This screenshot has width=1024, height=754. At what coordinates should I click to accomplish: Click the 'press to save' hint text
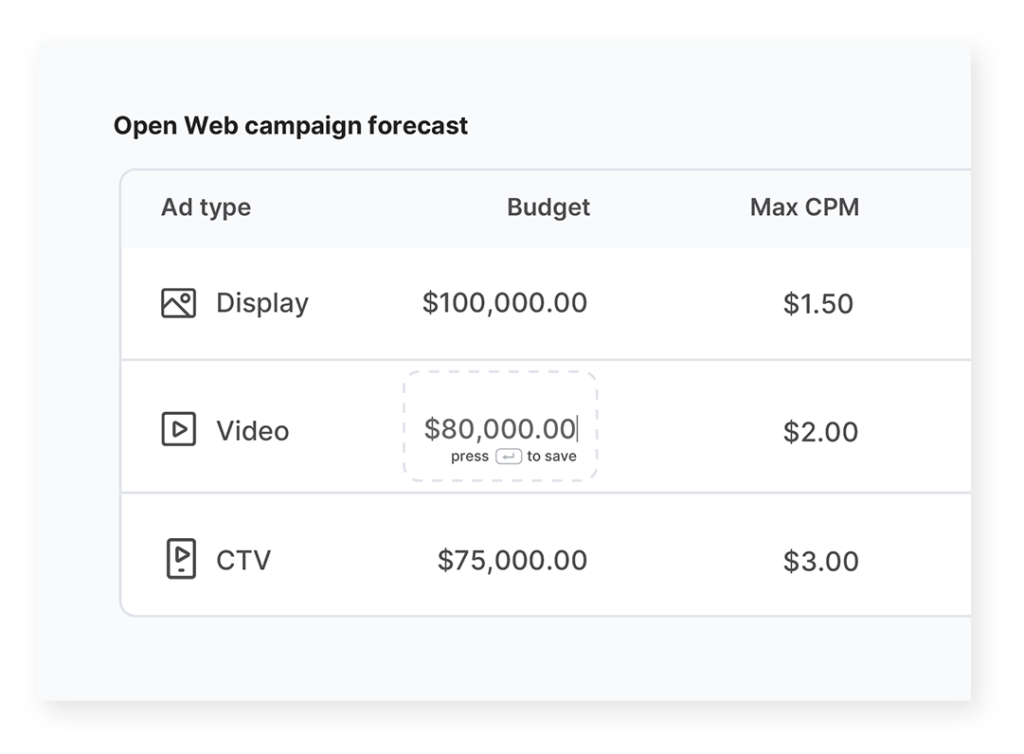[513, 455]
